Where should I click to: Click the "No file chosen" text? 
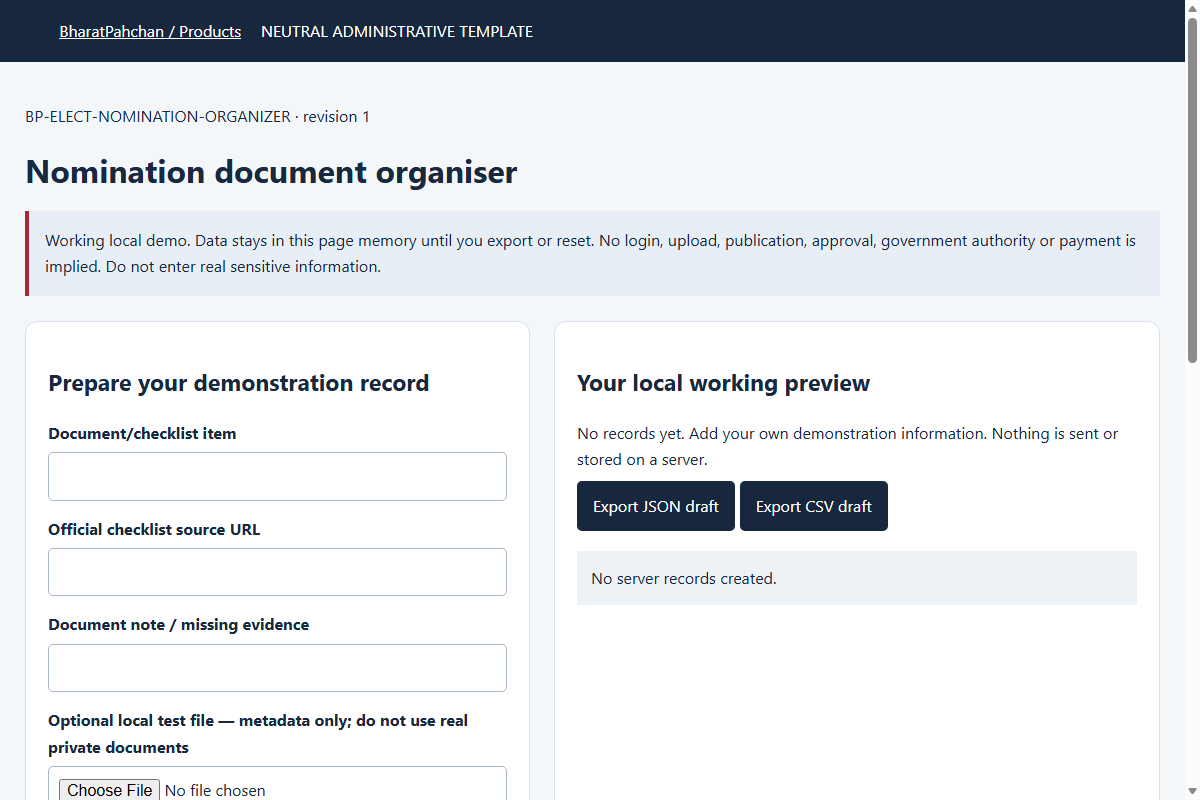[215, 790]
